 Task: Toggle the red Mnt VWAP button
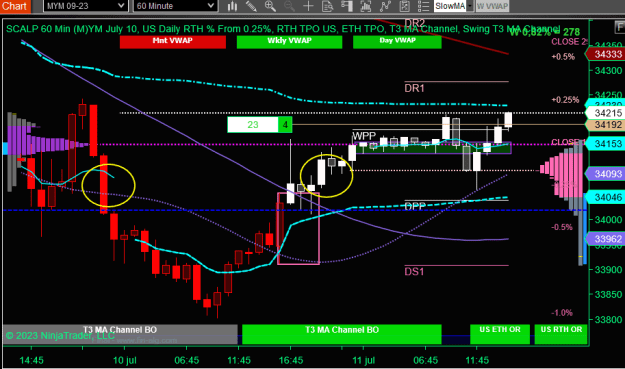pyautogui.click(x=173, y=41)
